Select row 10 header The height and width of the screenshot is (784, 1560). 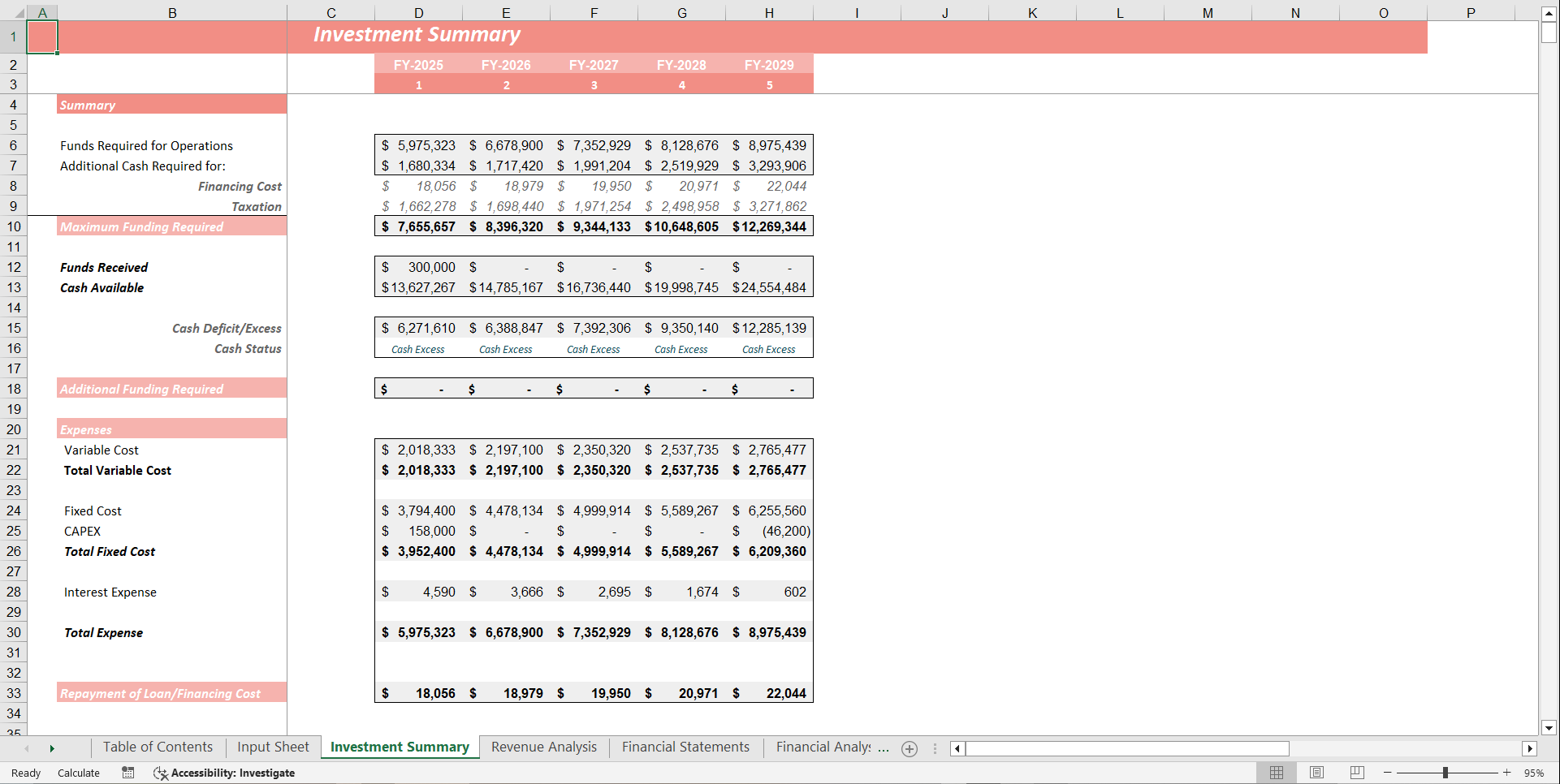coord(13,226)
